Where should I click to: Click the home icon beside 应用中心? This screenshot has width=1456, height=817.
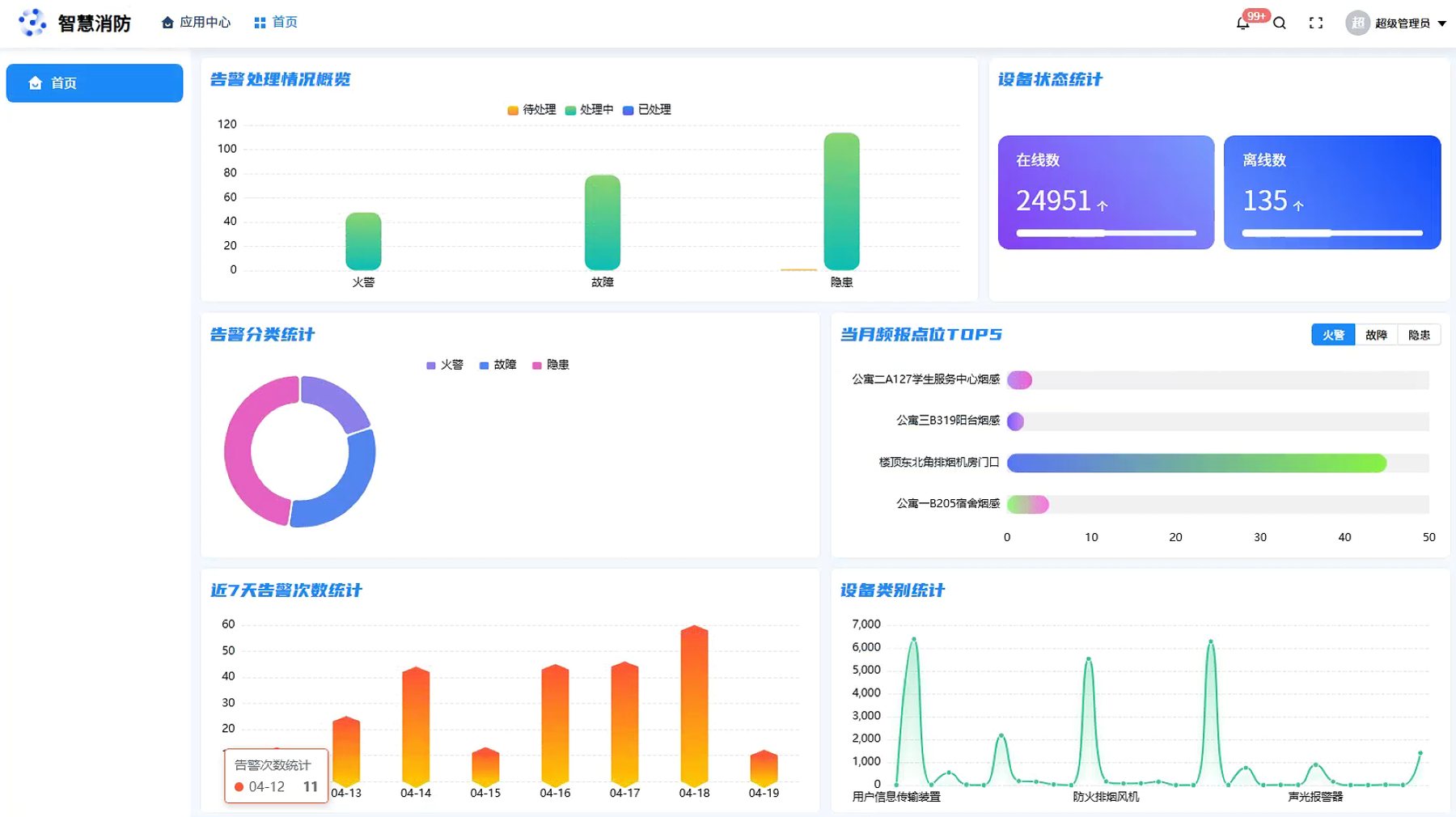pyautogui.click(x=167, y=23)
